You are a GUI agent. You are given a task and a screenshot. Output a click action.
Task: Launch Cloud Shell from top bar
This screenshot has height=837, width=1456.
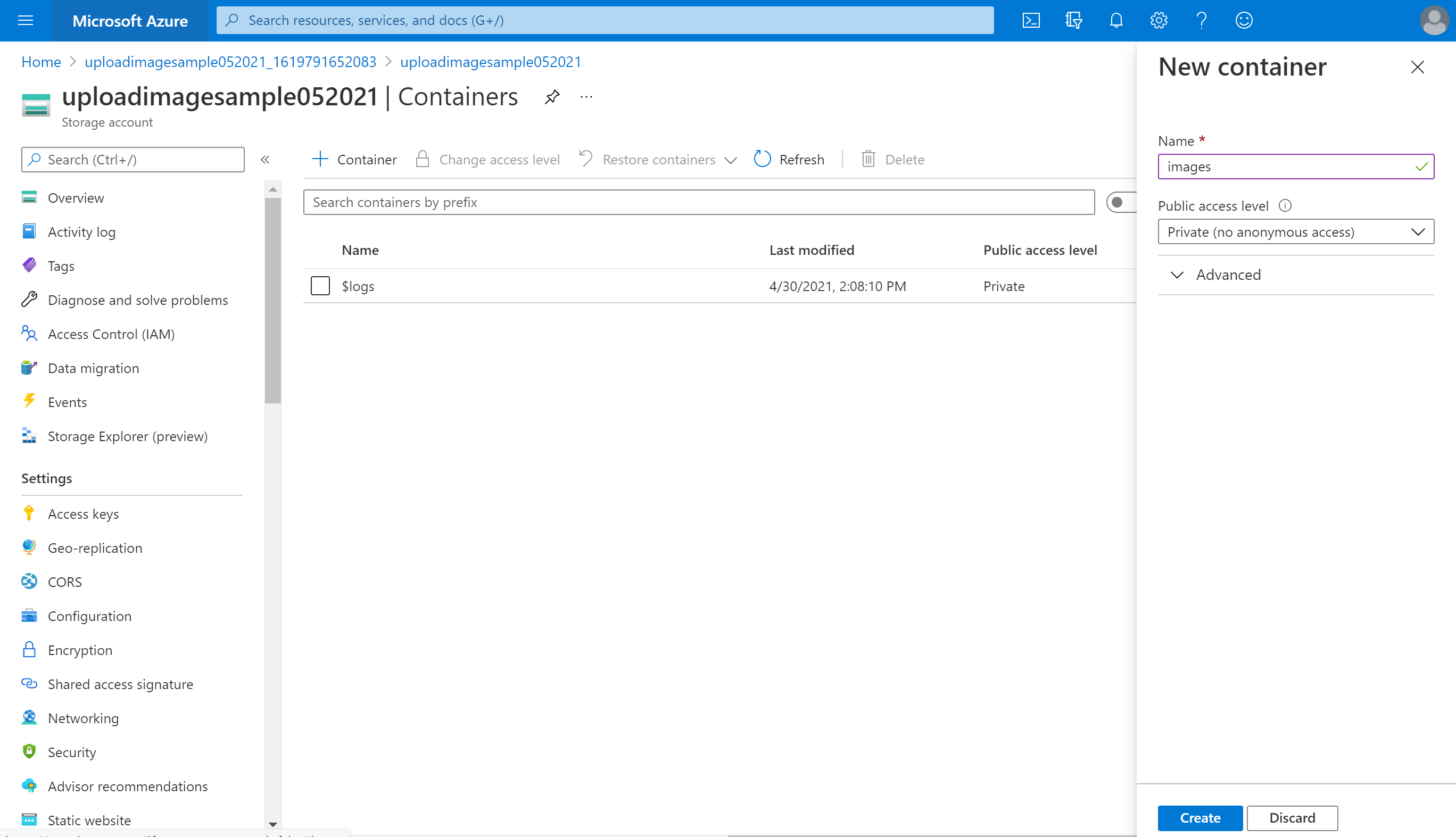(x=1031, y=21)
